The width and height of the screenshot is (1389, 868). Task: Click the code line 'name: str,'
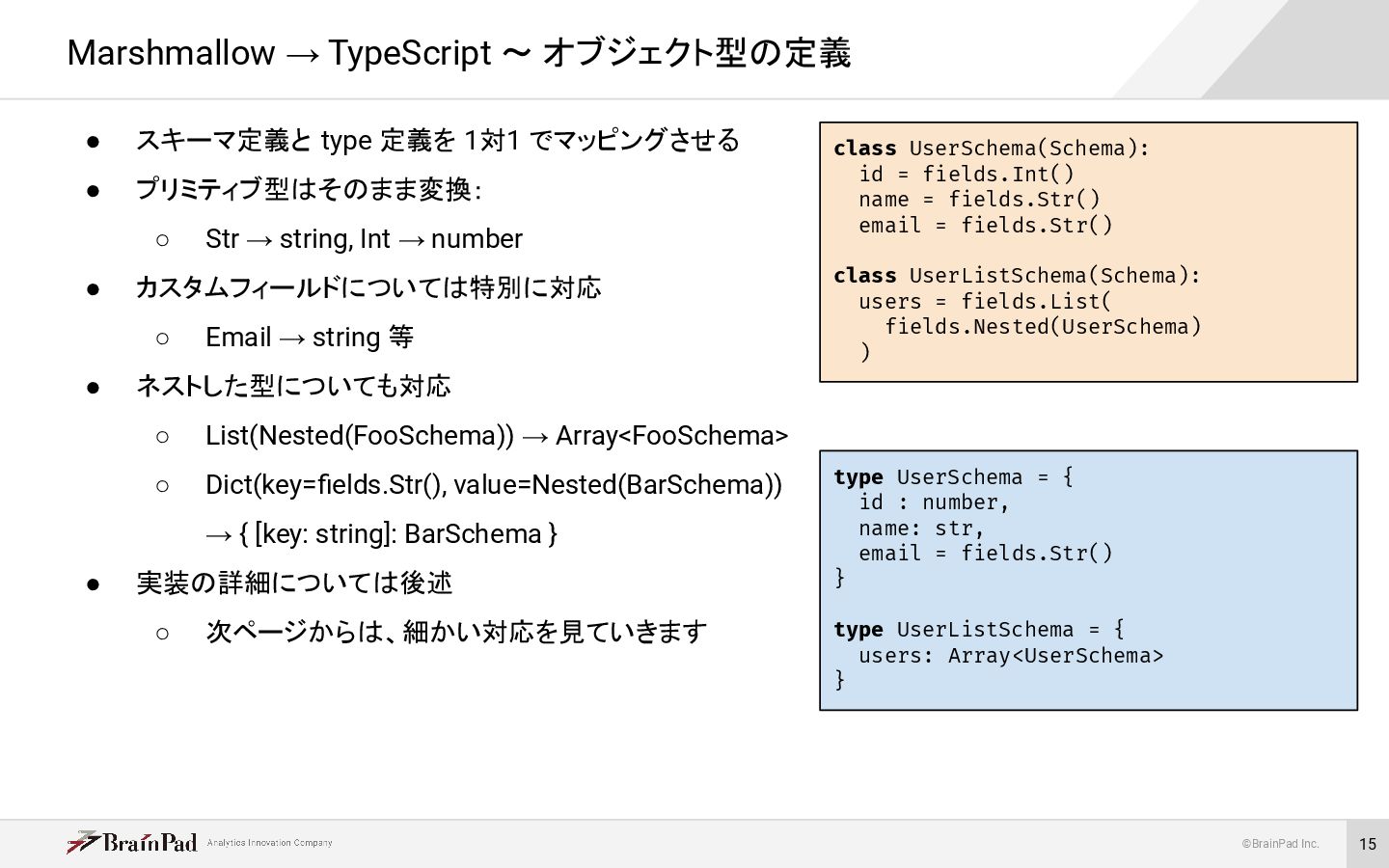pos(921,529)
